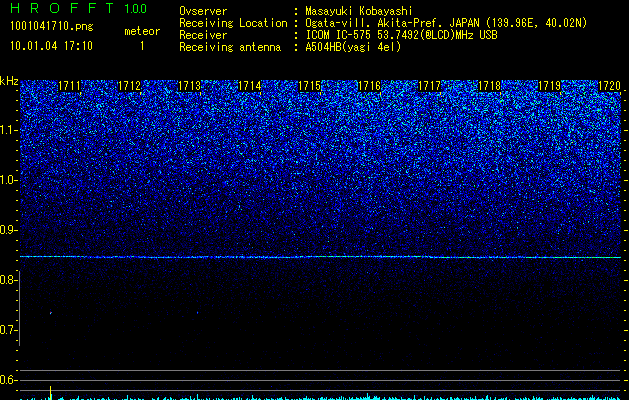The height and width of the screenshot is (400, 629).
Task: Click the 1.0.0 version number
Action: click(x=135, y=9)
